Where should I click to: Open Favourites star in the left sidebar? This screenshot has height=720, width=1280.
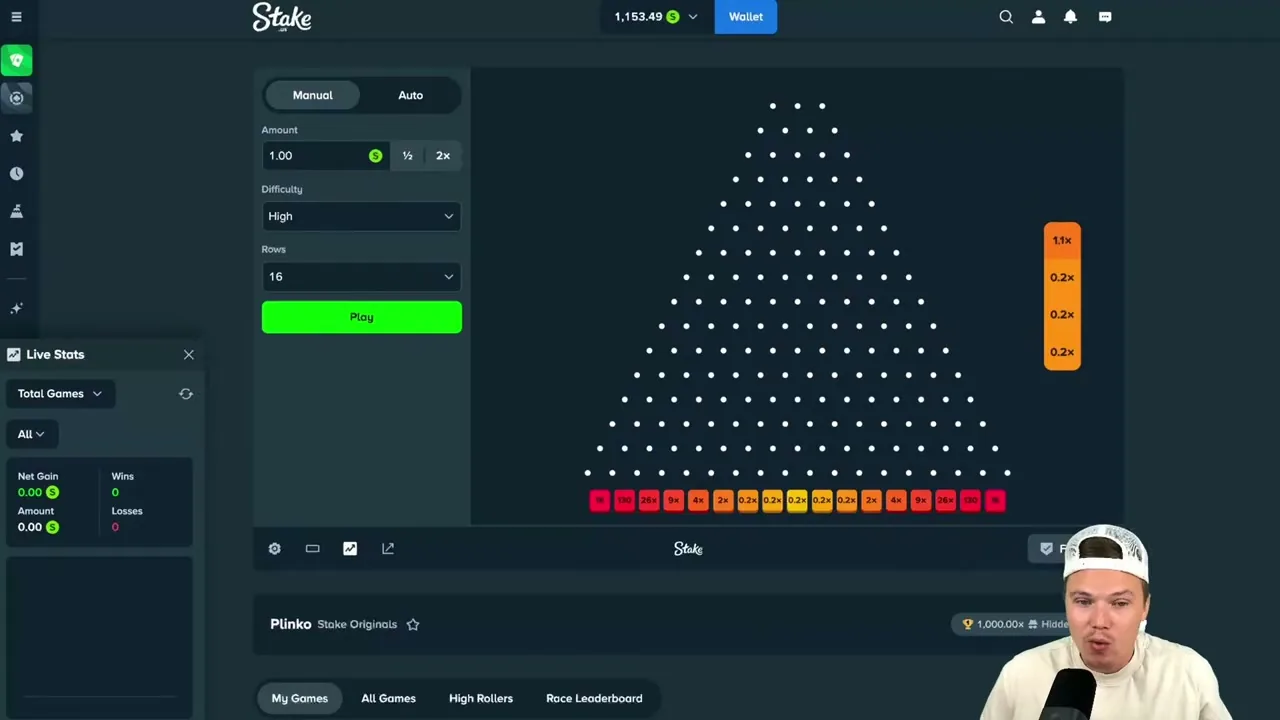click(16, 136)
